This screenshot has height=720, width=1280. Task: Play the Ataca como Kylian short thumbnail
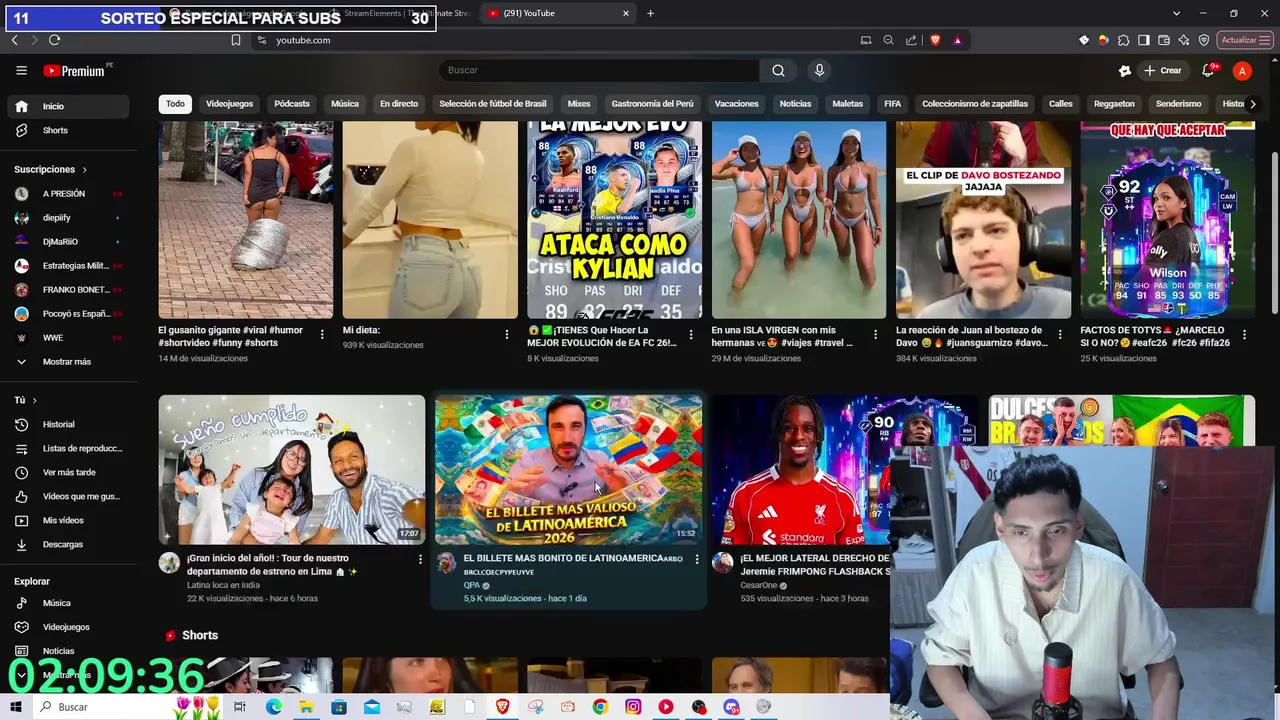pos(614,220)
